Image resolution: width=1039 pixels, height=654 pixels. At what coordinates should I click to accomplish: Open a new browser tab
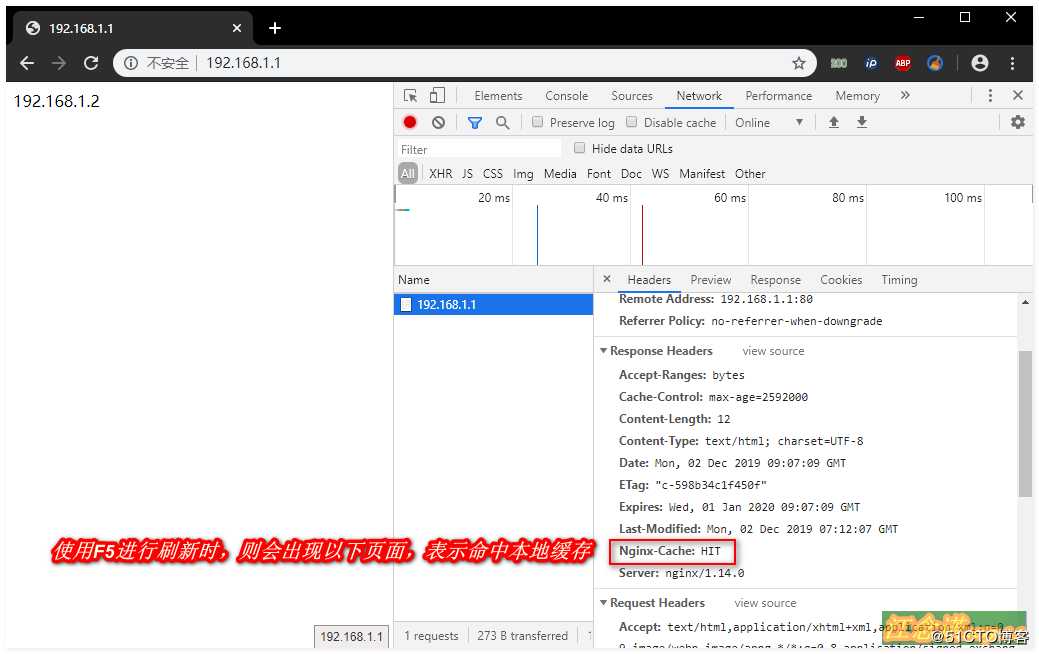click(x=275, y=28)
